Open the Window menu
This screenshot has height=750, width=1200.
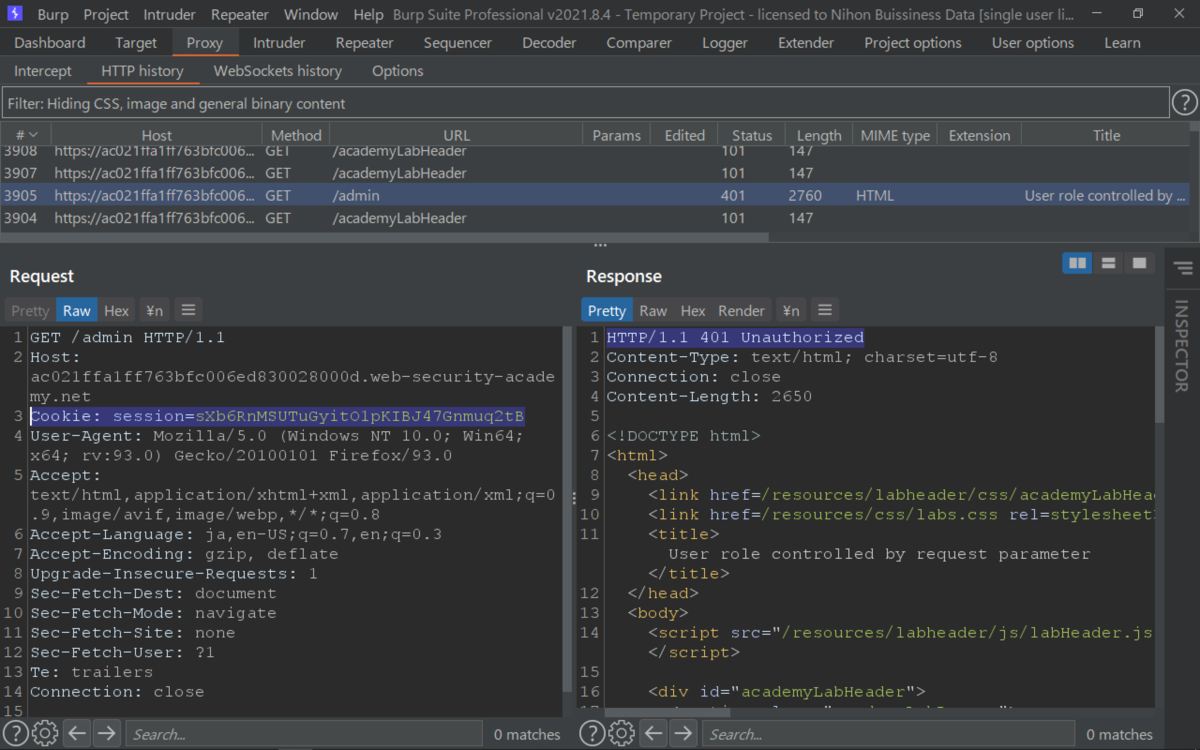coord(311,15)
